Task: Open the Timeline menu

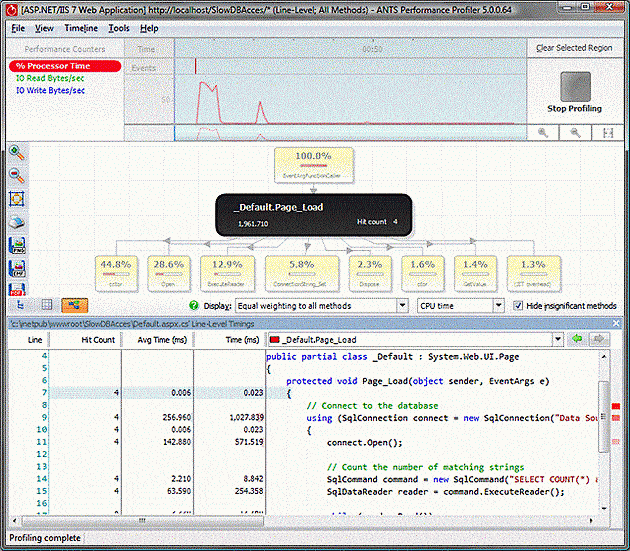Action: point(81,28)
